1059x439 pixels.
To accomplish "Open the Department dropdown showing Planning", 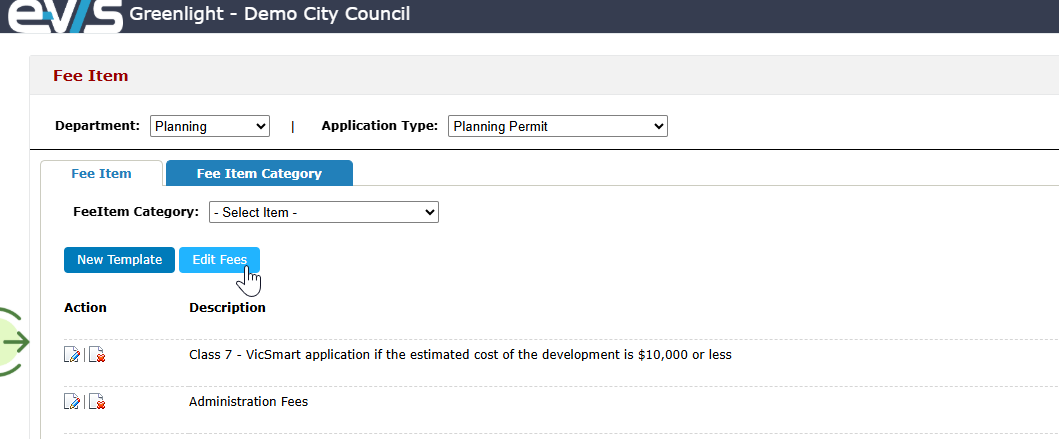I will [210, 126].
